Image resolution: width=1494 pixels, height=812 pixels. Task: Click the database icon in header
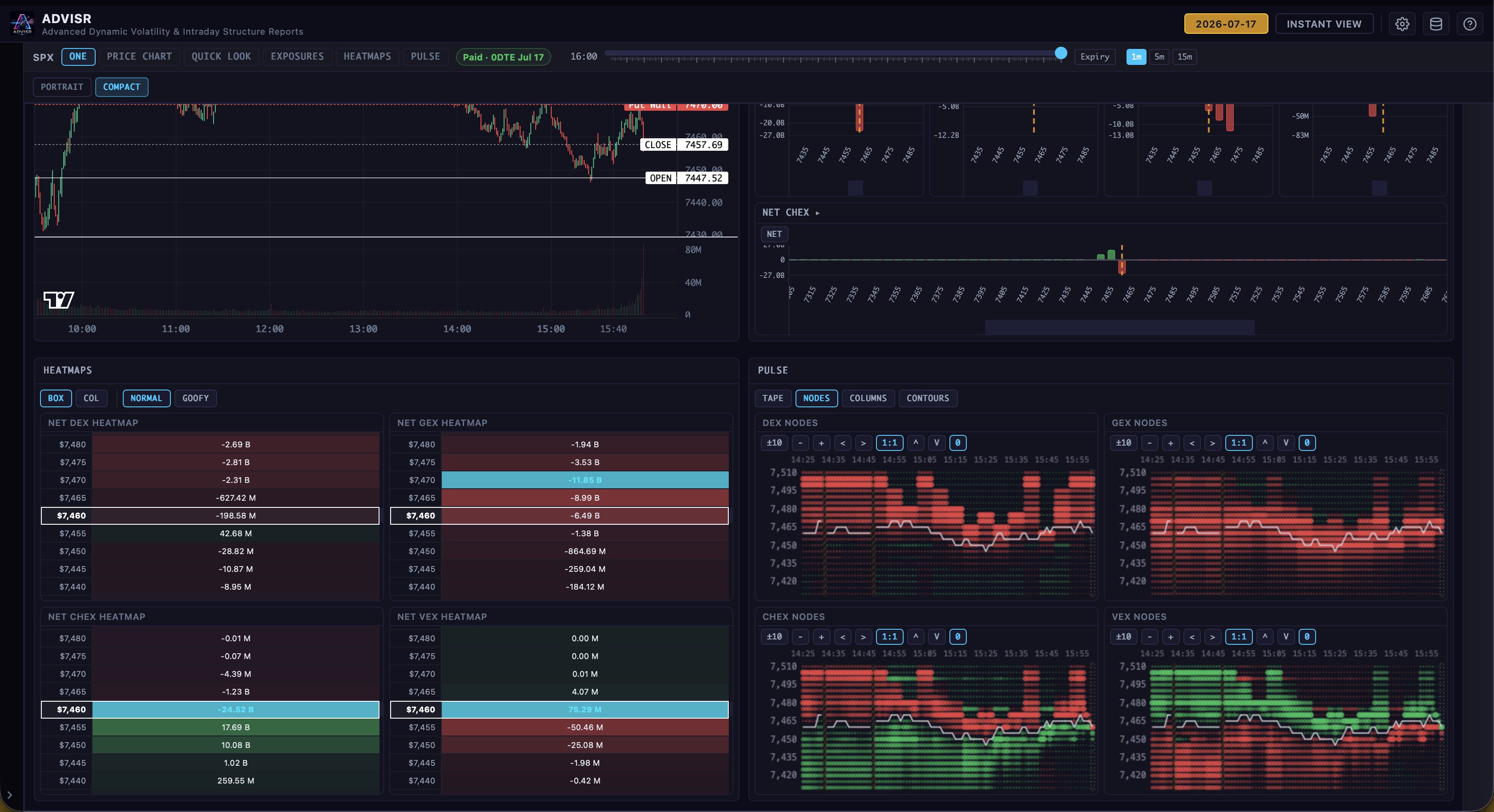1435,24
